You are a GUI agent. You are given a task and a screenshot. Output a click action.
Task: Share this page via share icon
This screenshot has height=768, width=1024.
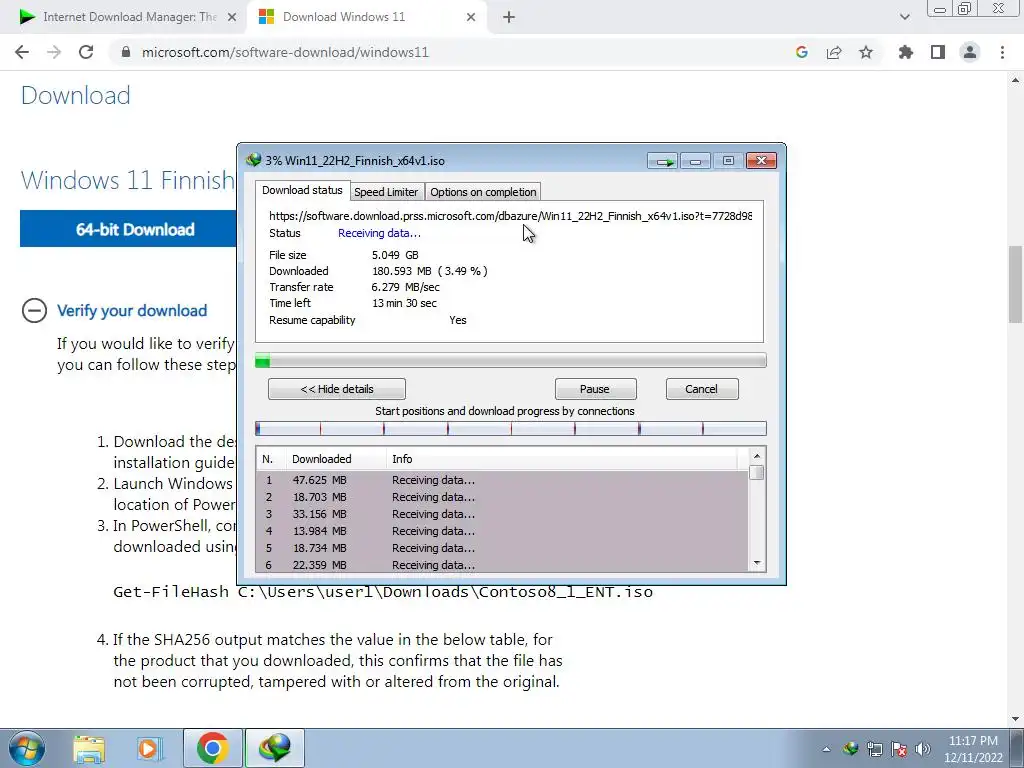coord(834,52)
